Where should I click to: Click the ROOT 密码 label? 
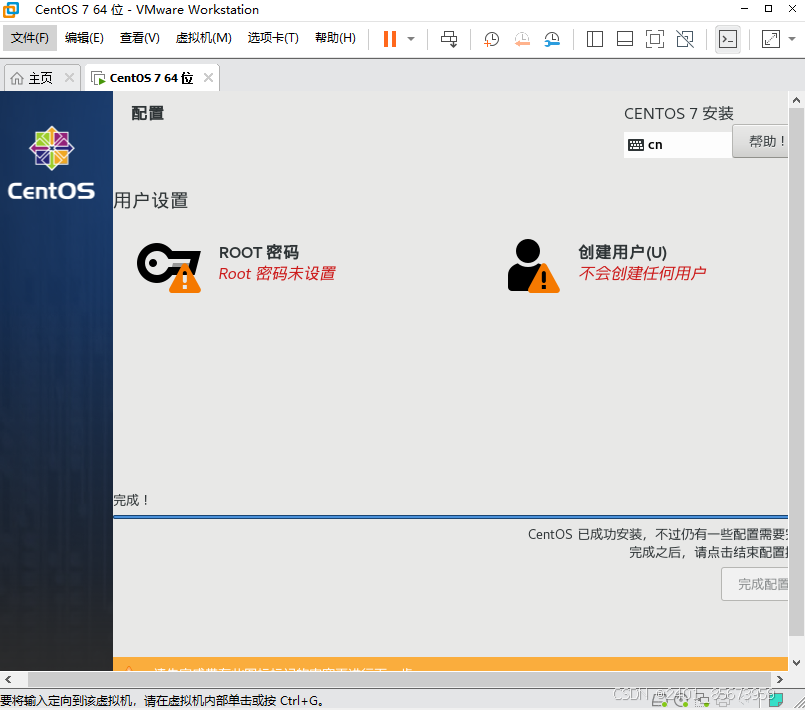click(x=259, y=253)
